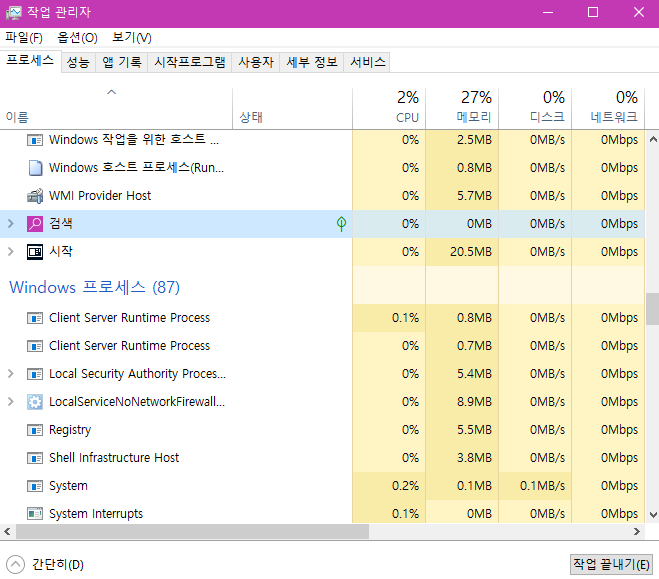Click the horizontal scrollbar right arrow

click(637, 532)
